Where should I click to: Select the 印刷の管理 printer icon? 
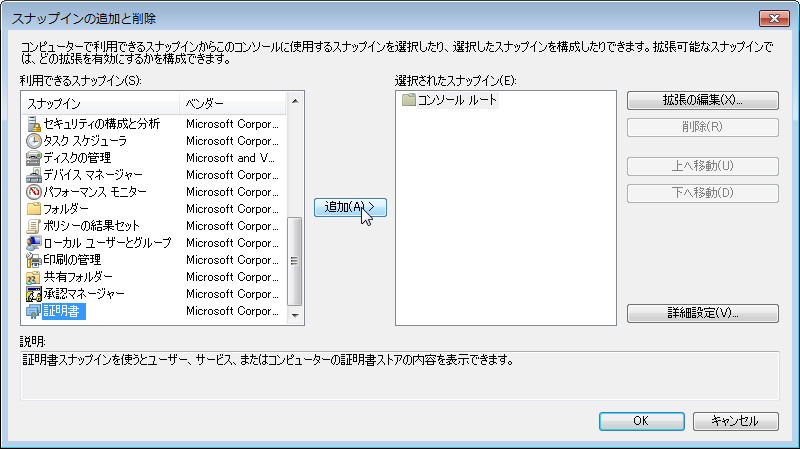point(33,260)
